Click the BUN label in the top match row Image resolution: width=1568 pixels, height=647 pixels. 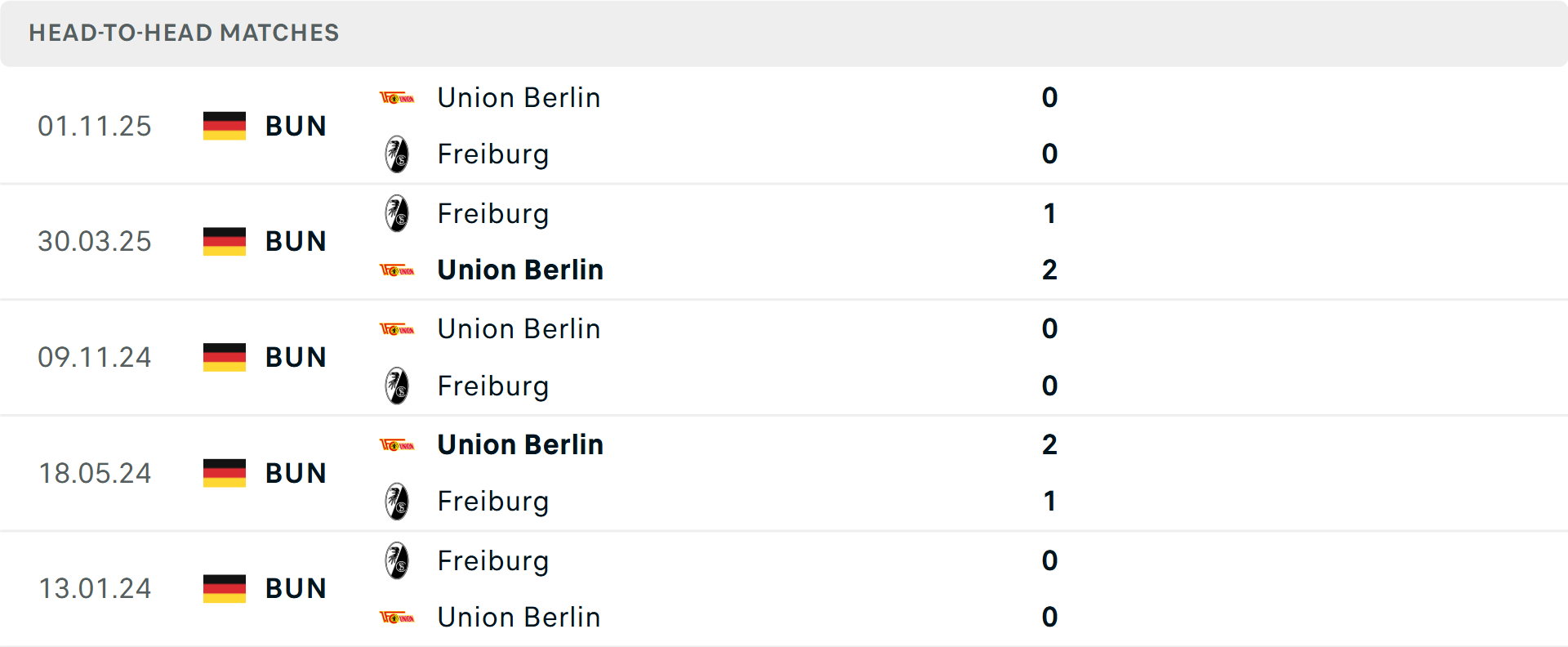click(296, 126)
